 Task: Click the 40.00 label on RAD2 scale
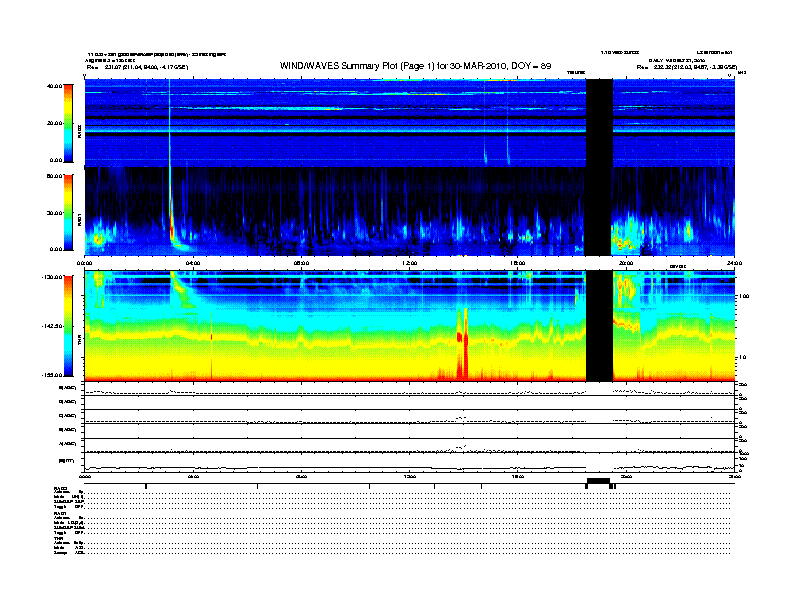[x=55, y=86]
